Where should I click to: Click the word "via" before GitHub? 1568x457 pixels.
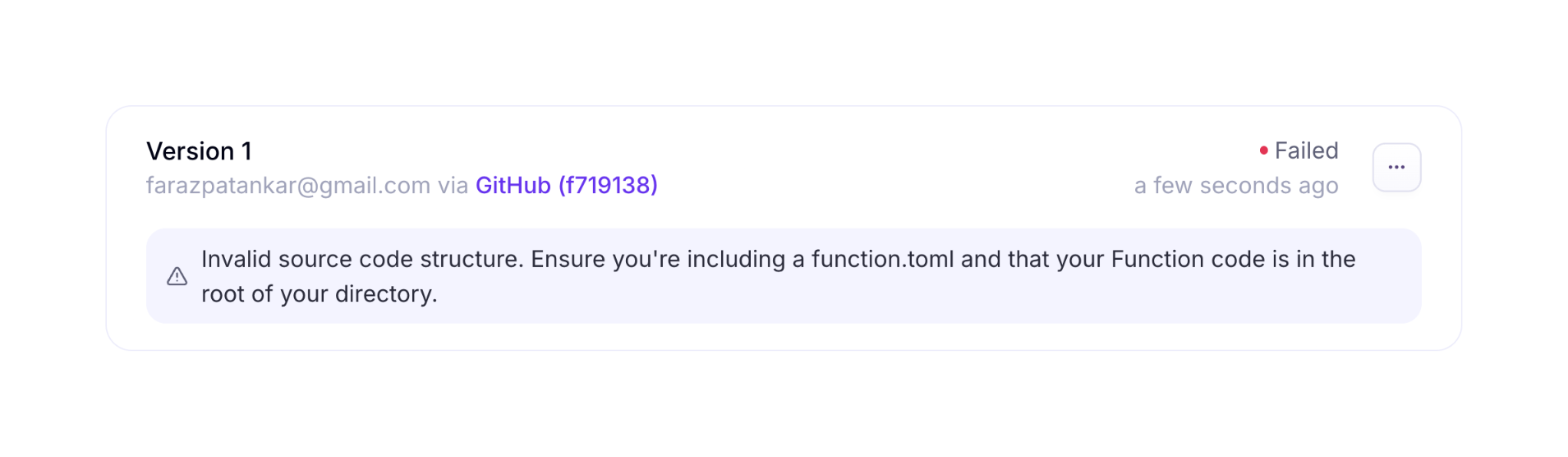tap(453, 186)
